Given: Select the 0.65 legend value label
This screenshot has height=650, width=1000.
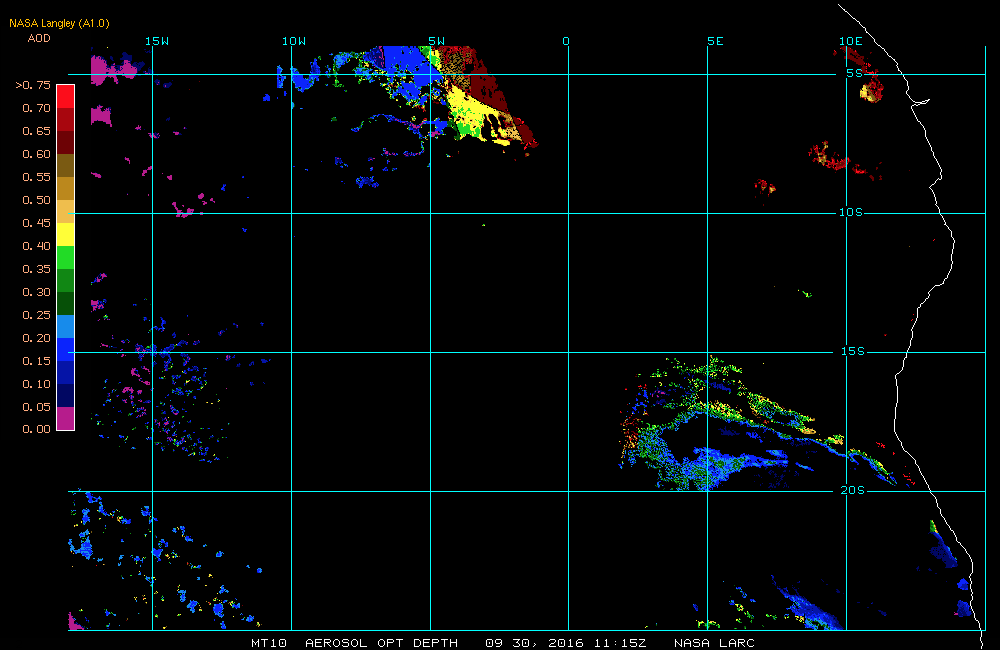Looking at the screenshot, I should point(36,131).
